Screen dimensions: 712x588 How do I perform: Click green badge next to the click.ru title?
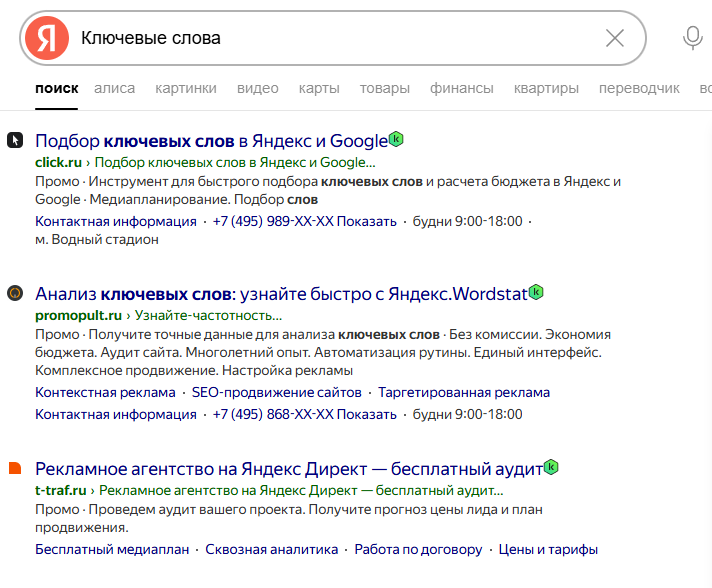(x=396, y=138)
